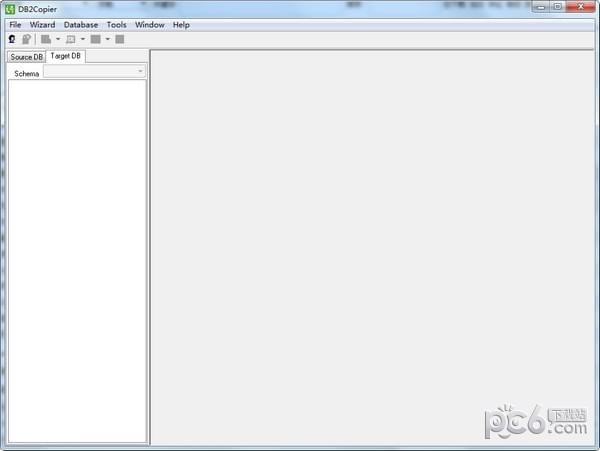Close the DB2Copier window
The height and width of the screenshot is (451, 600).
580,7
